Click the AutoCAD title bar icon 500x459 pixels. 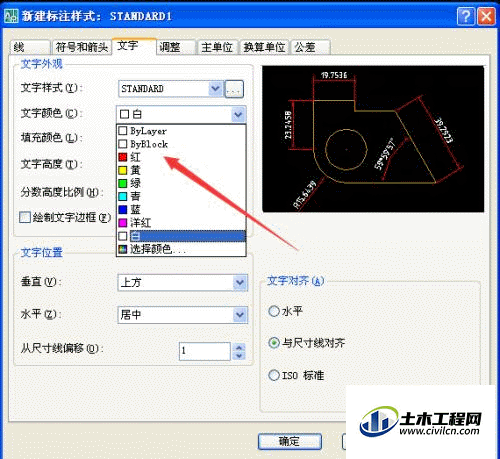pyautogui.click(x=11, y=16)
